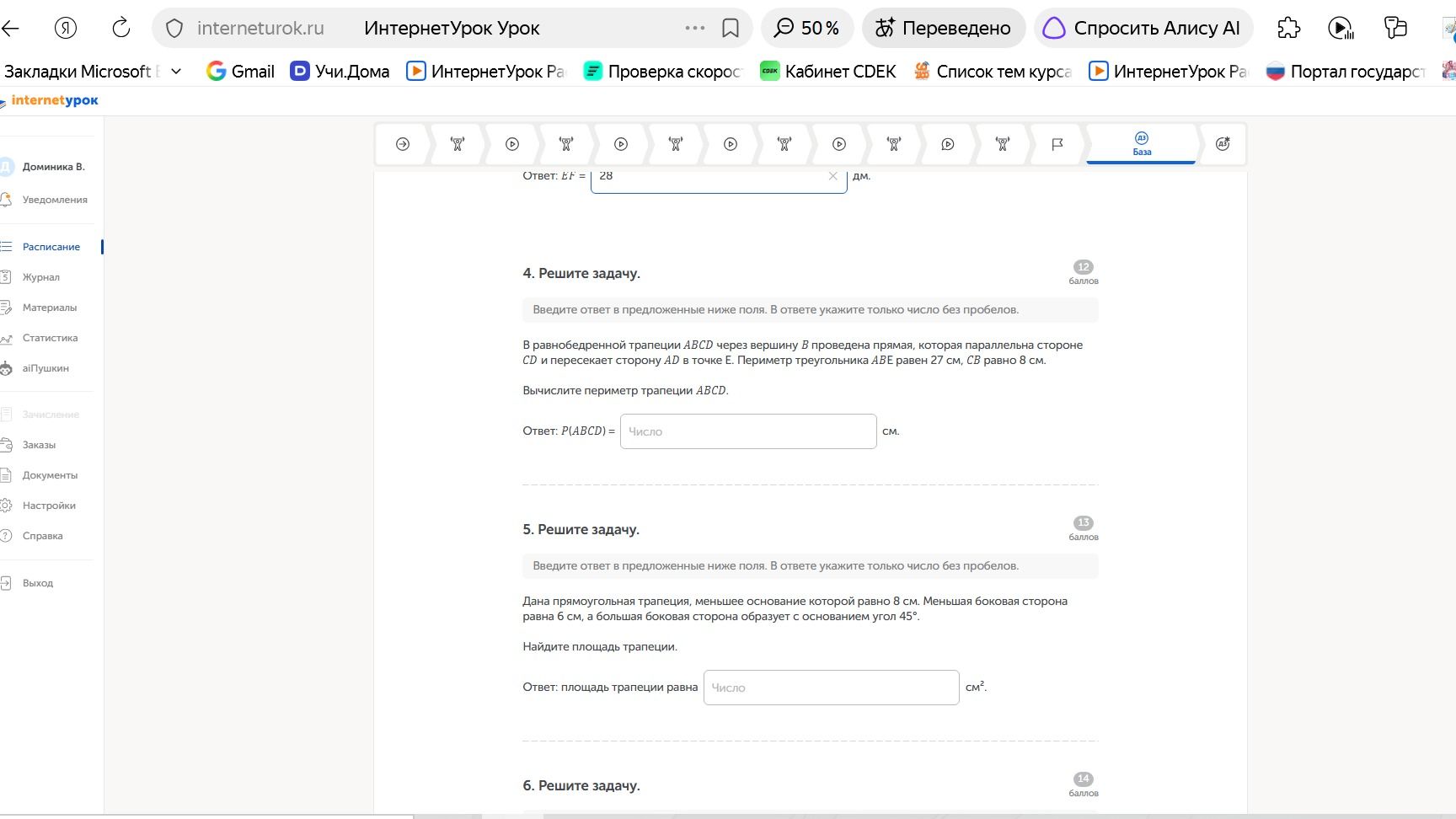
Task: Click the 13 баллов badge
Action: 1084,528
